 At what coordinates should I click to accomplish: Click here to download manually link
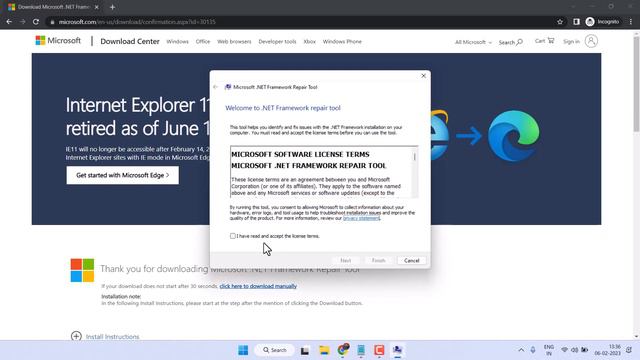pyautogui.click(x=258, y=286)
